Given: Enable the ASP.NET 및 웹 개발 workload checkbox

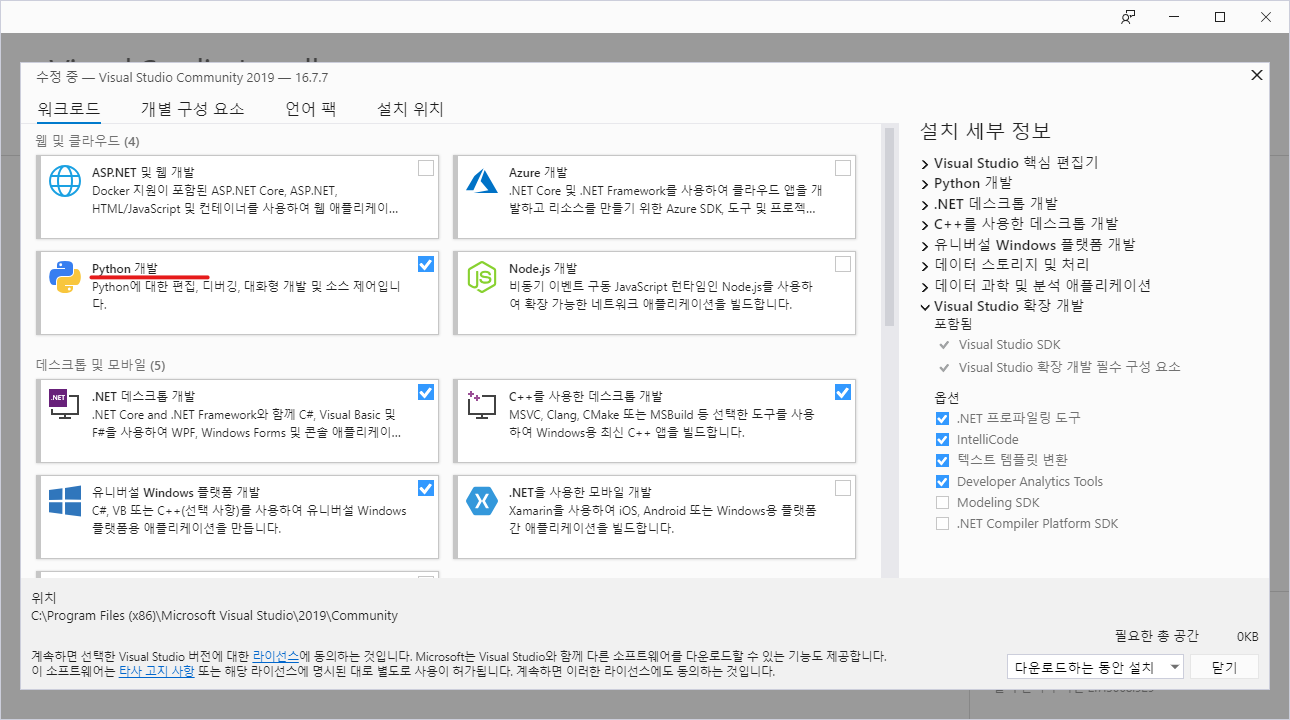Looking at the screenshot, I should [x=426, y=168].
